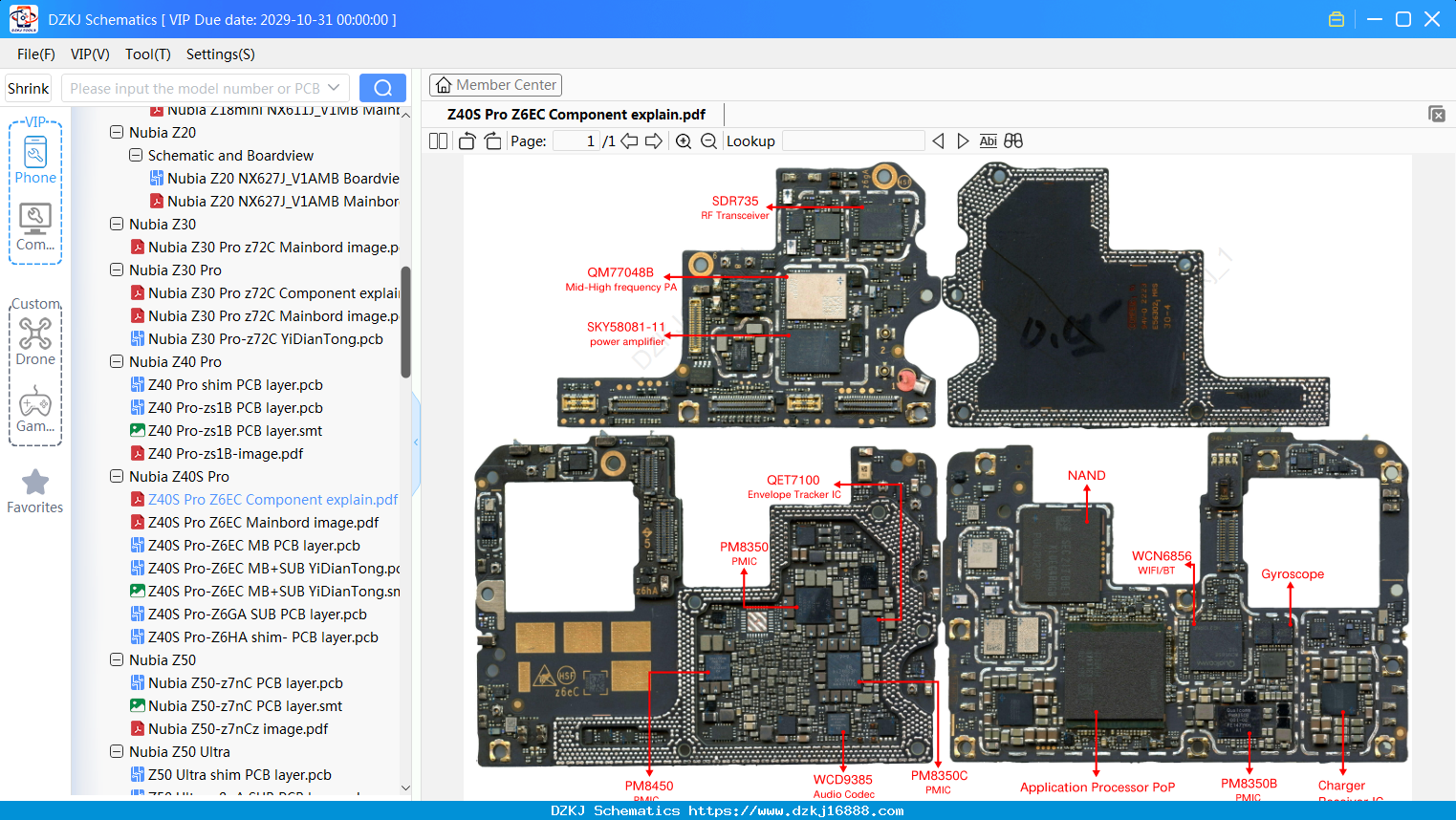Image resolution: width=1456 pixels, height=820 pixels.
Task: Toggle the two-page view icon
Action: (438, 141)
